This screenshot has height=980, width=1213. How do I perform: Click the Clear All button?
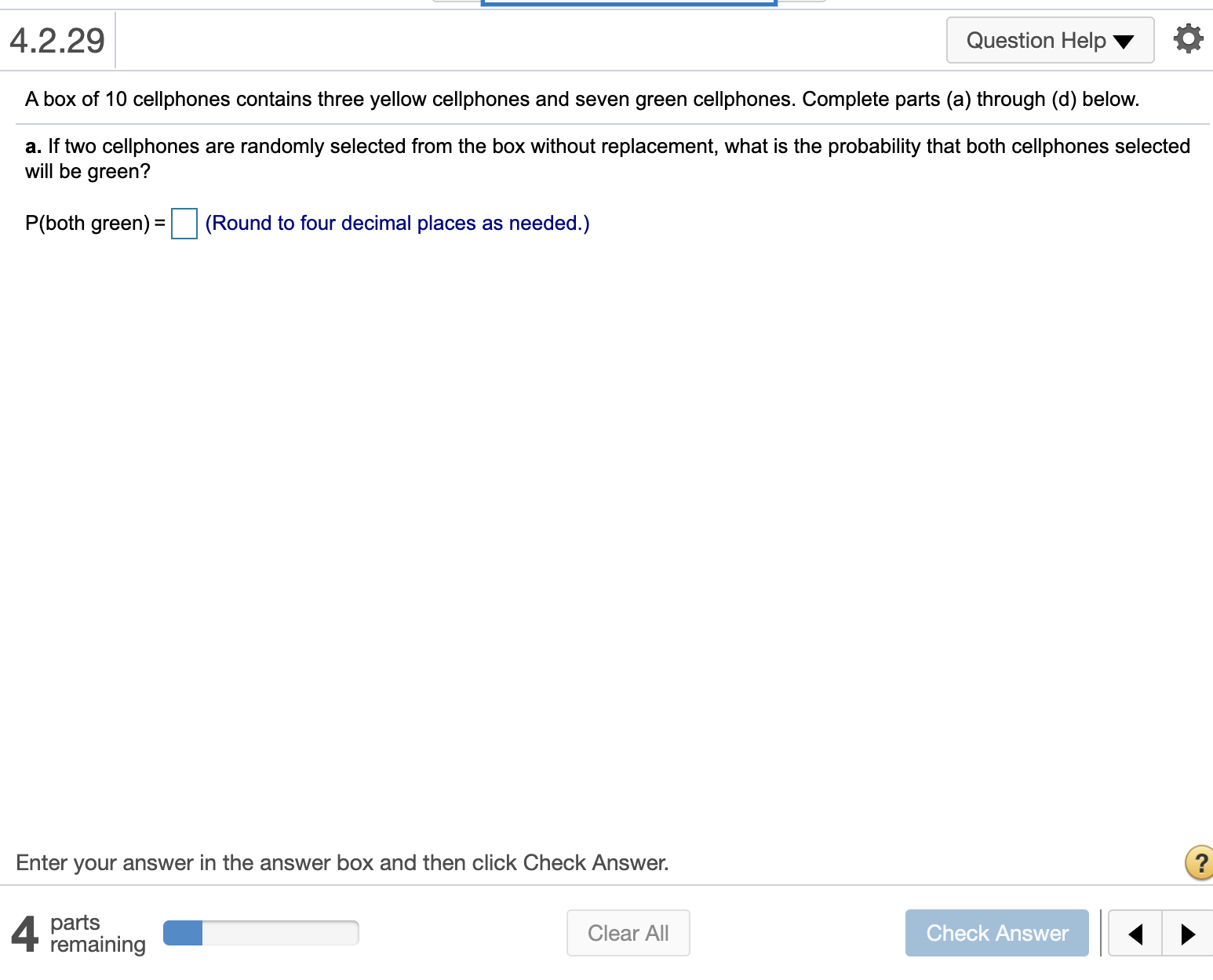tap(628, 933)
